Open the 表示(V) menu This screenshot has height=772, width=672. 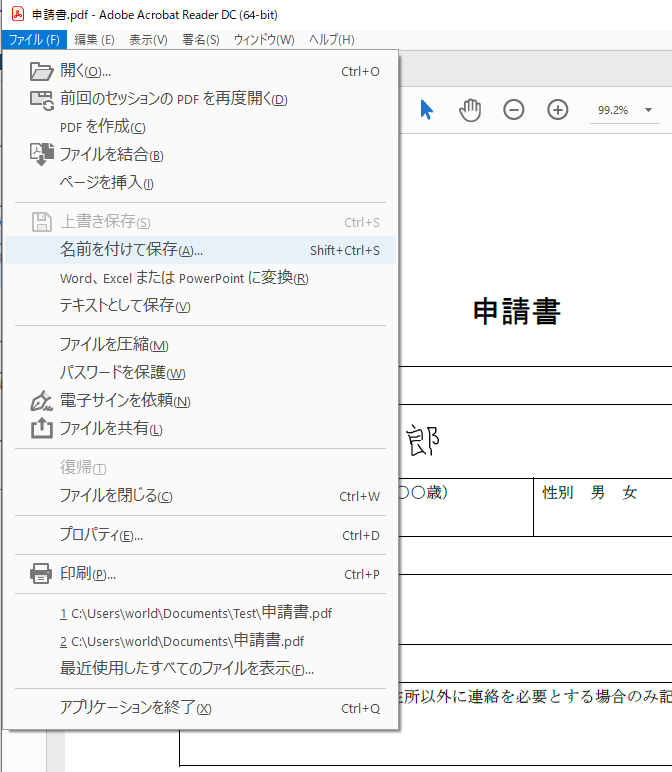tap(148, 39)
